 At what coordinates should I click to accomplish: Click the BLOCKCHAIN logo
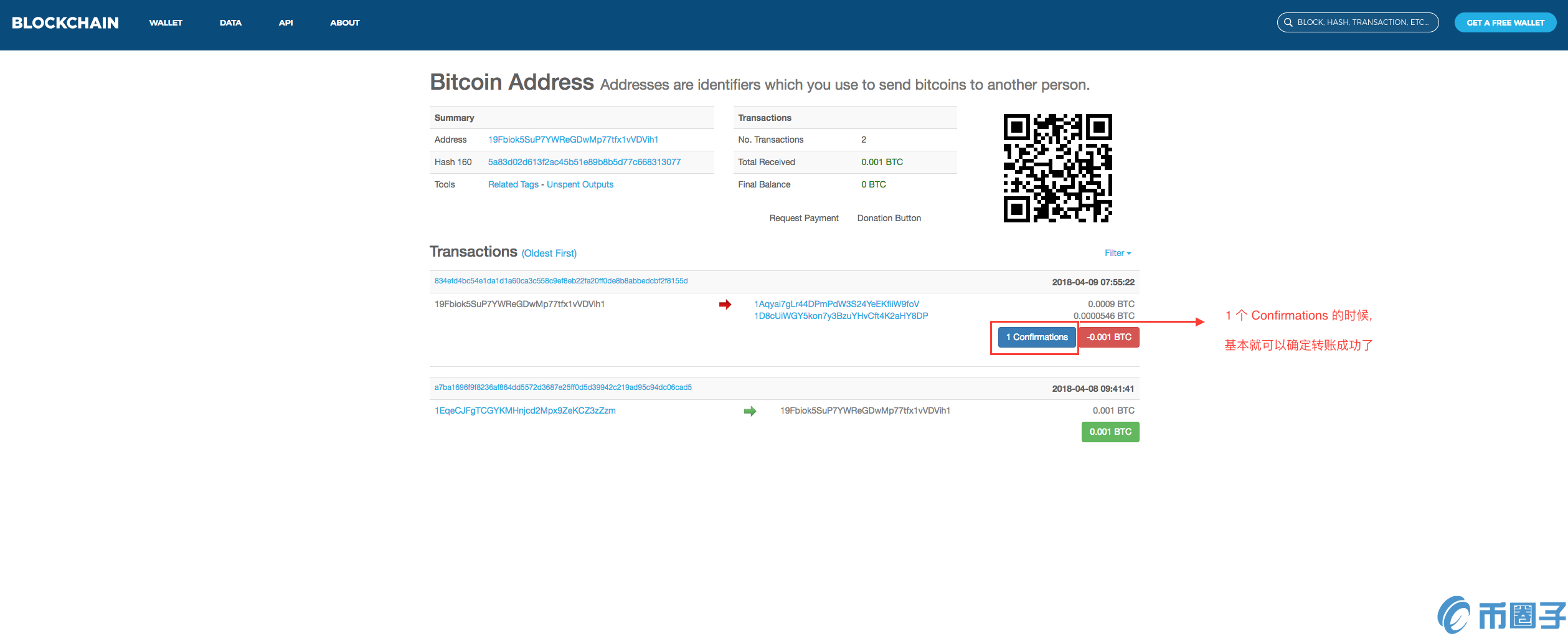pos(65,23)
